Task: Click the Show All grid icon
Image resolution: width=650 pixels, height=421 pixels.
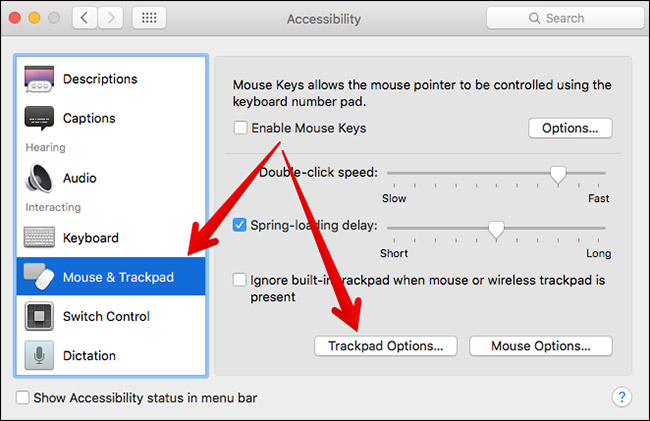Action: [x=149, y=18]
